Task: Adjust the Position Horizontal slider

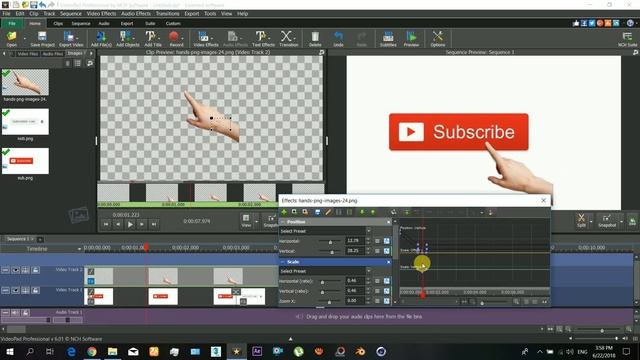Action: (330, 242)
